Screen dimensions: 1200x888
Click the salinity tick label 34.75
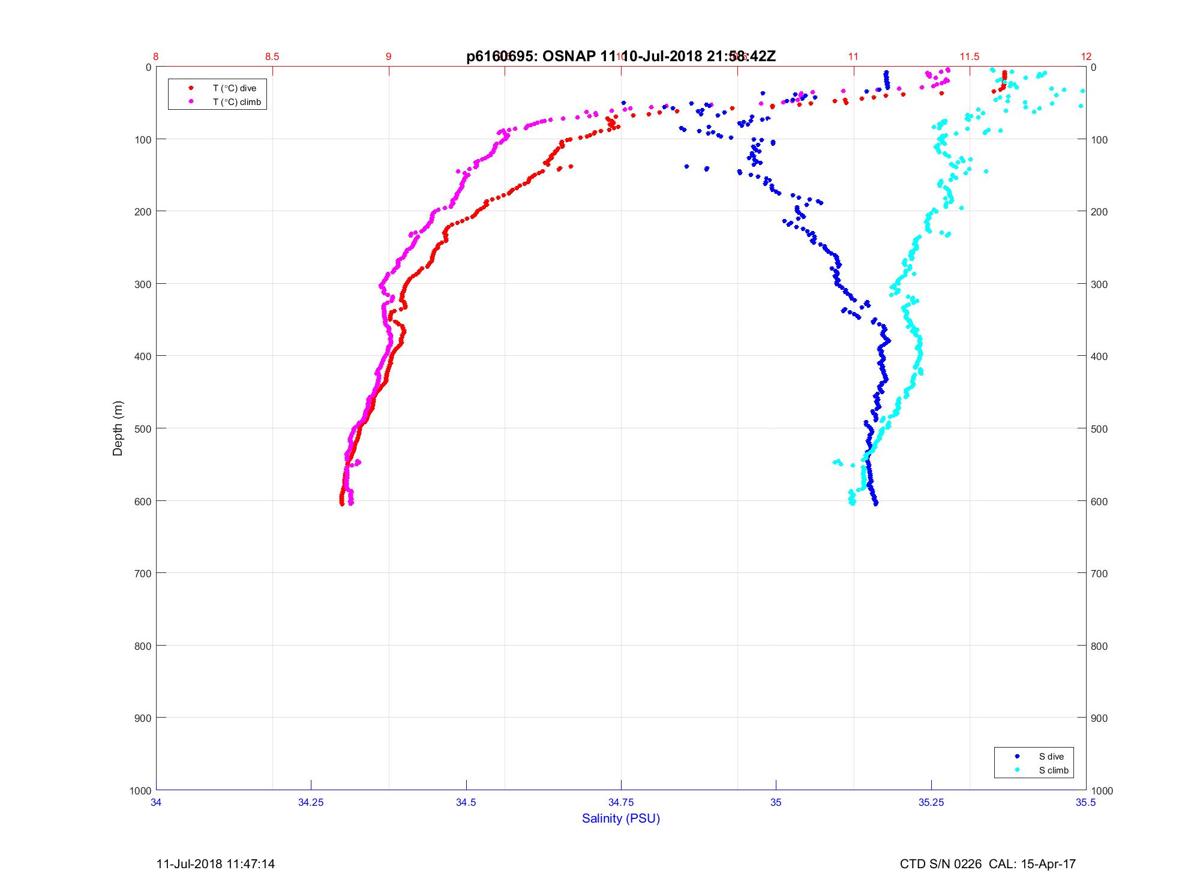tap(621, 802)
